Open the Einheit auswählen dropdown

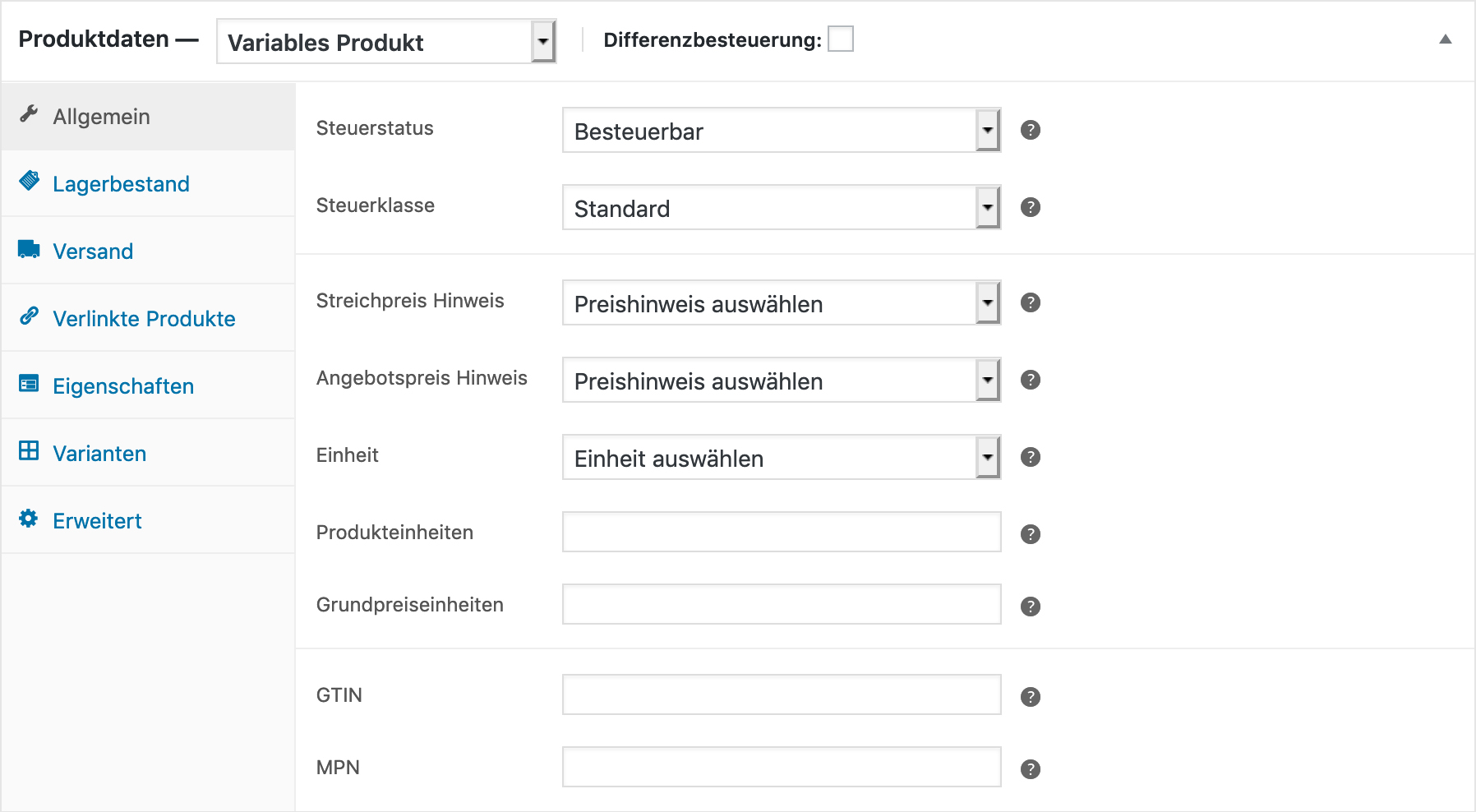[x=782, y=457]
